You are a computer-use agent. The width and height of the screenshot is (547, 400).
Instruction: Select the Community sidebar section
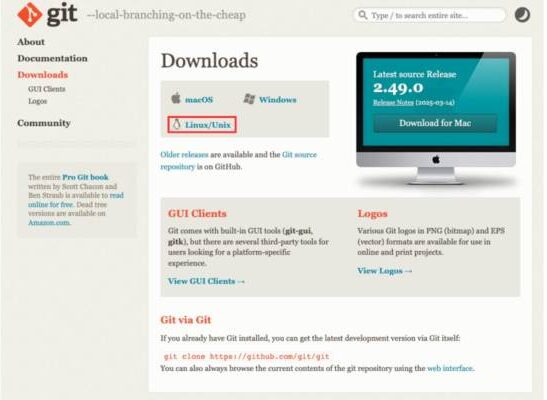(44, 123)
